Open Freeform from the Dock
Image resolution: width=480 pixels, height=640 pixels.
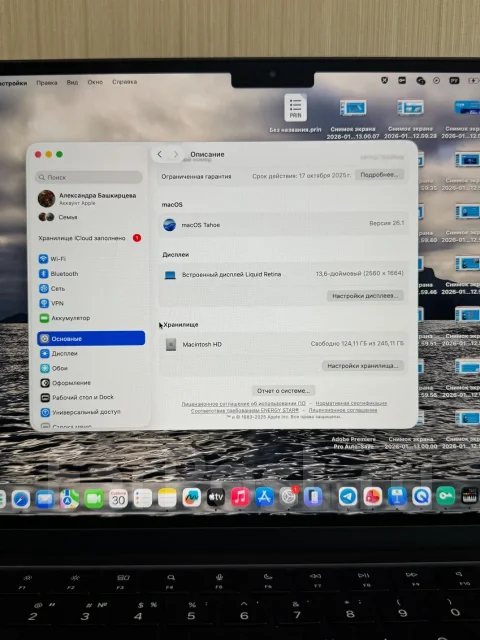191,498
